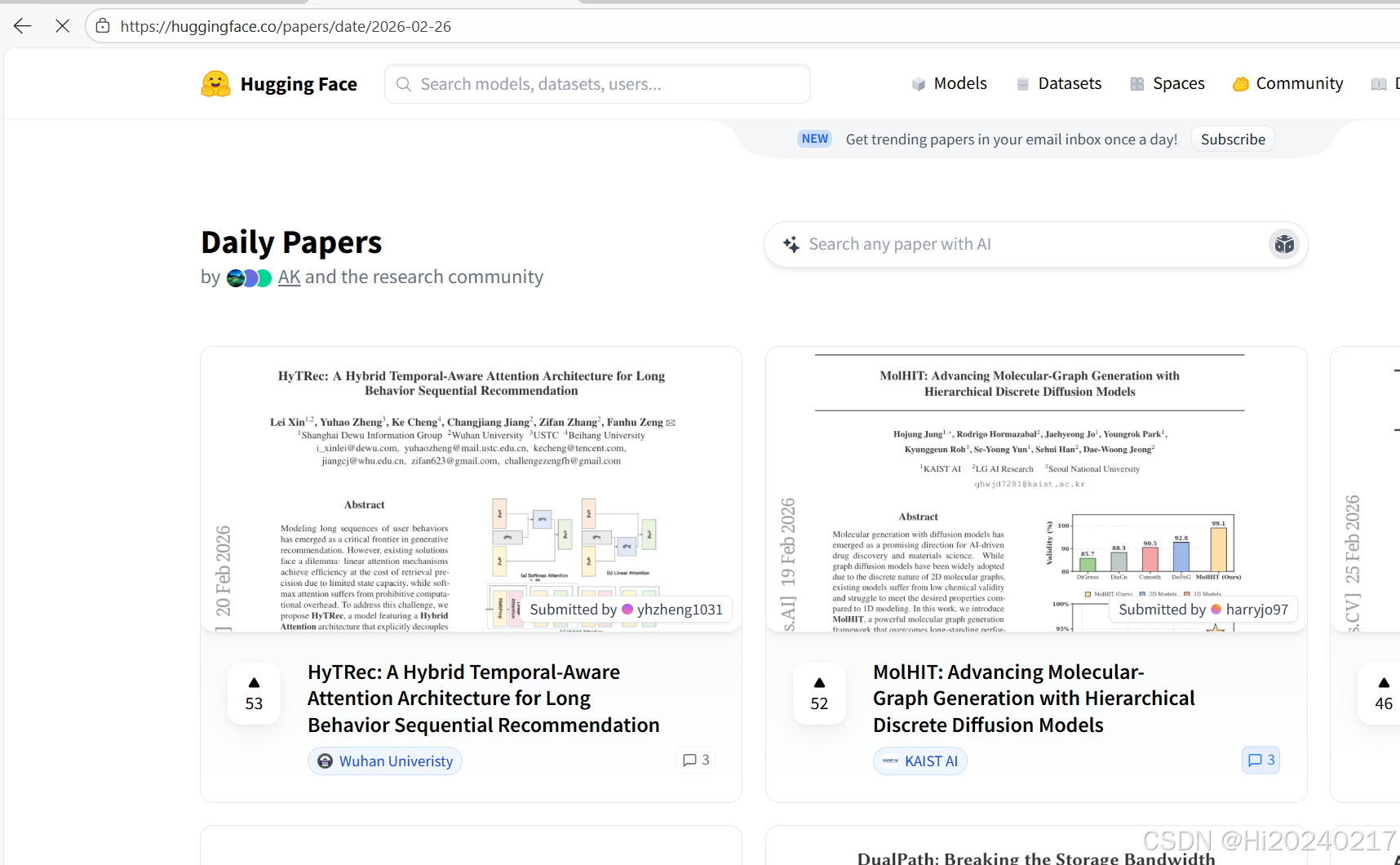Upvote the MolHIT paper
Viewport: 1400px width, 865px height.
(x=819, y=694)
